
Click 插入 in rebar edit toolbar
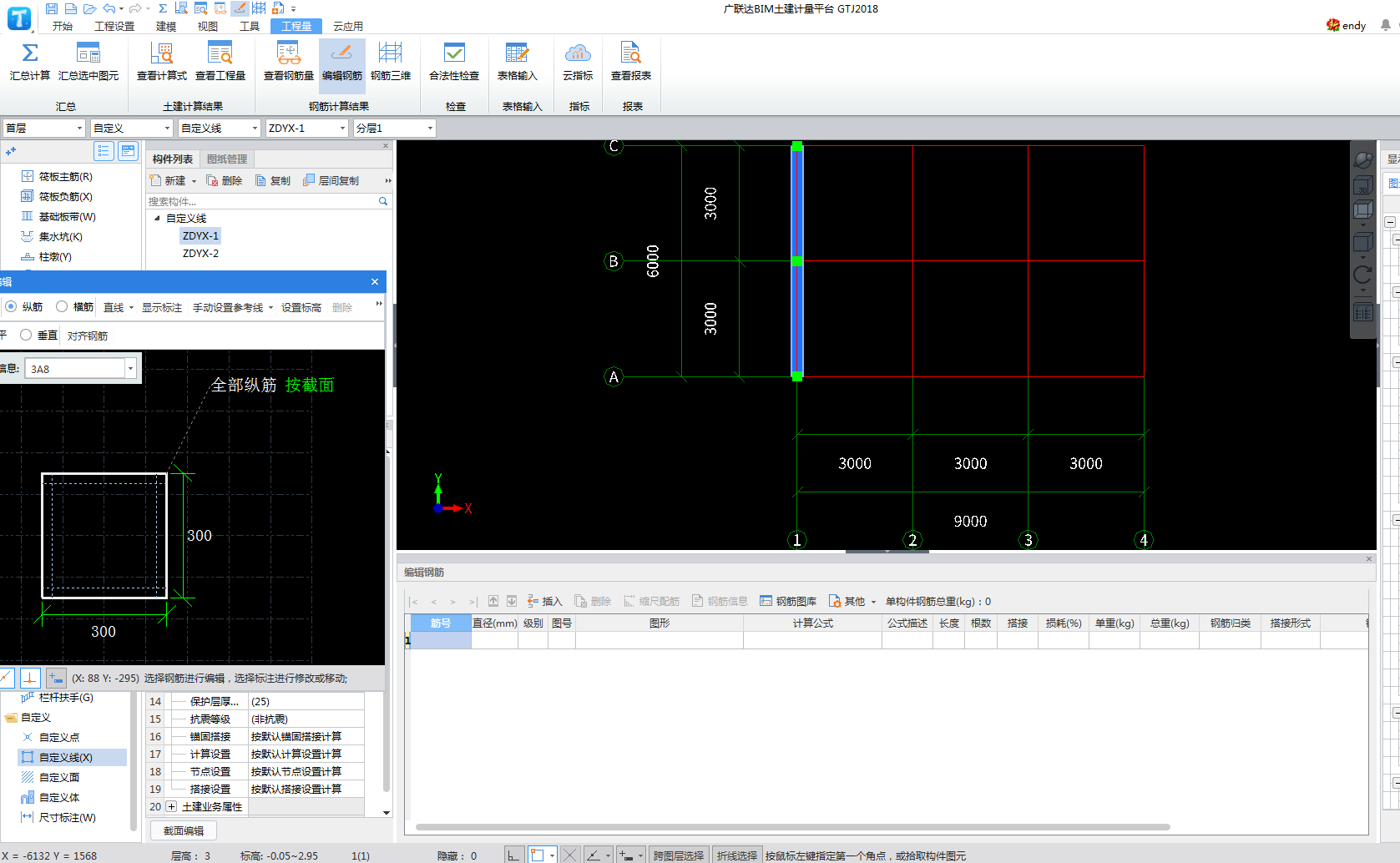pos(545,601)
